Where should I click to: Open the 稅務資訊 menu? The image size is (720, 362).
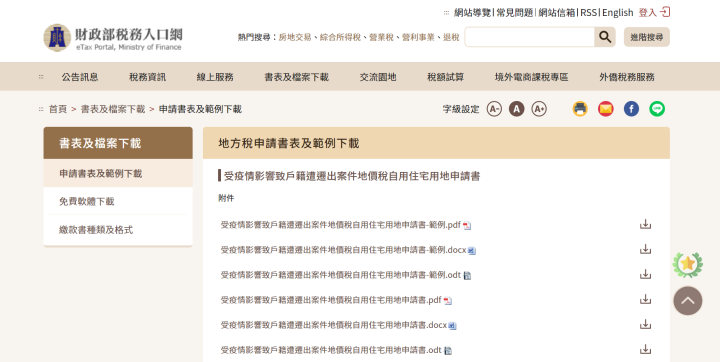tap(147, 77)
